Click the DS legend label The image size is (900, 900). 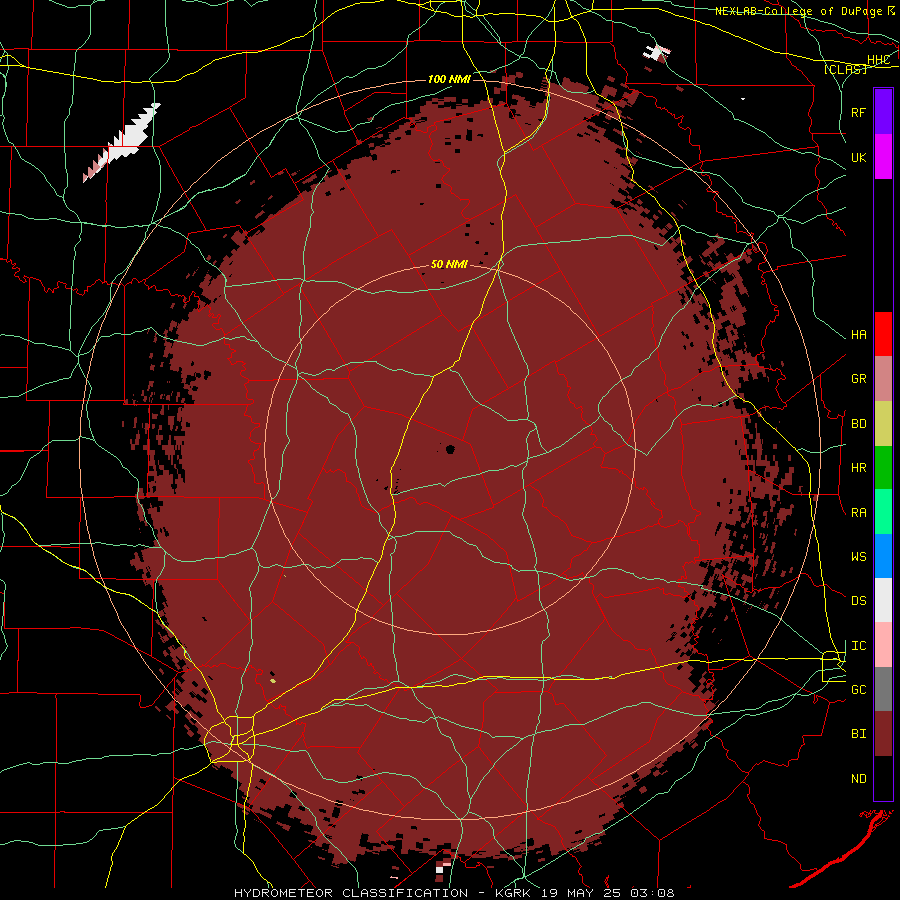point(858,600)
